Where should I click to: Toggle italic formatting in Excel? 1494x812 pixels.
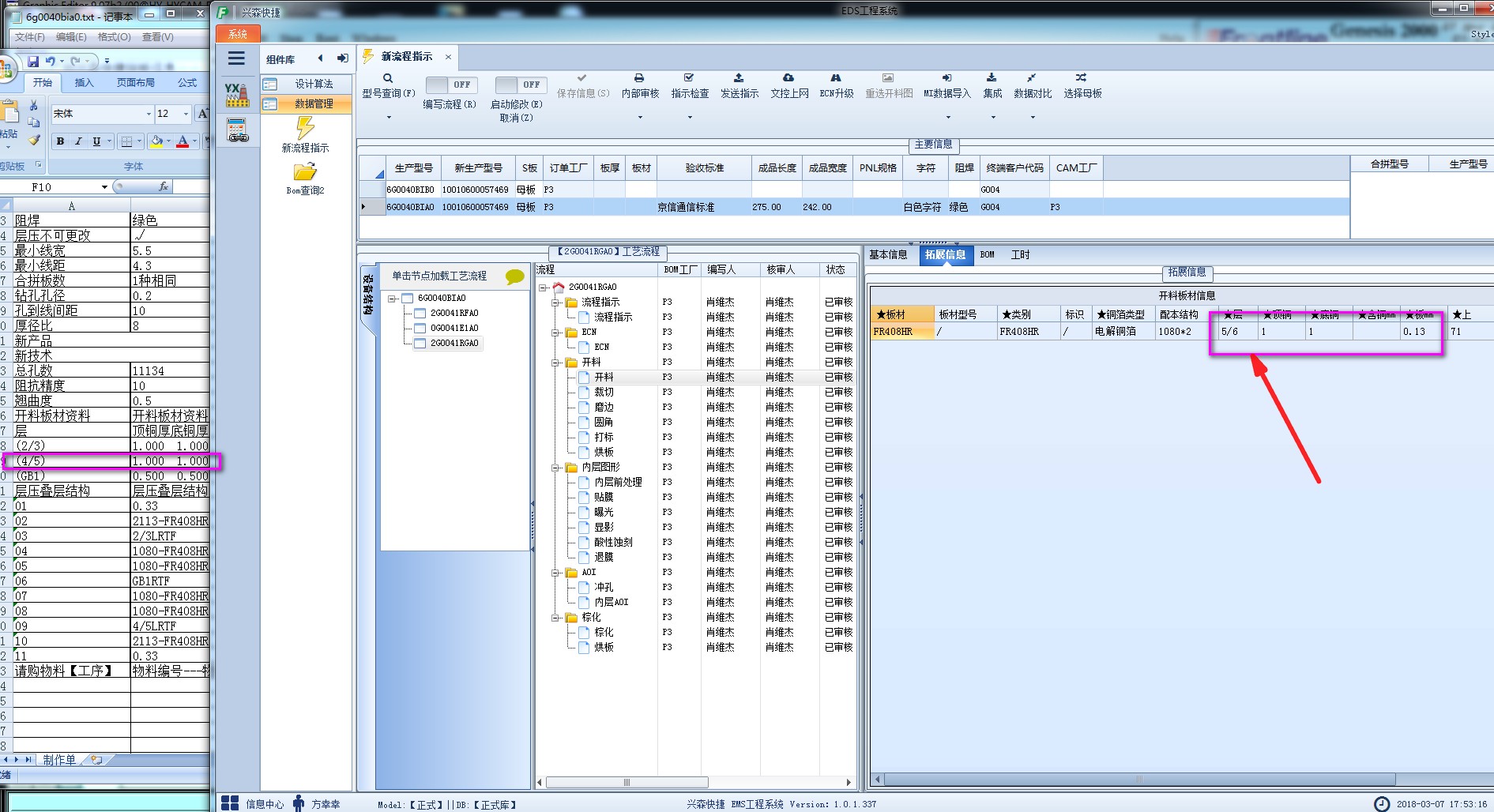click(78, 141)
